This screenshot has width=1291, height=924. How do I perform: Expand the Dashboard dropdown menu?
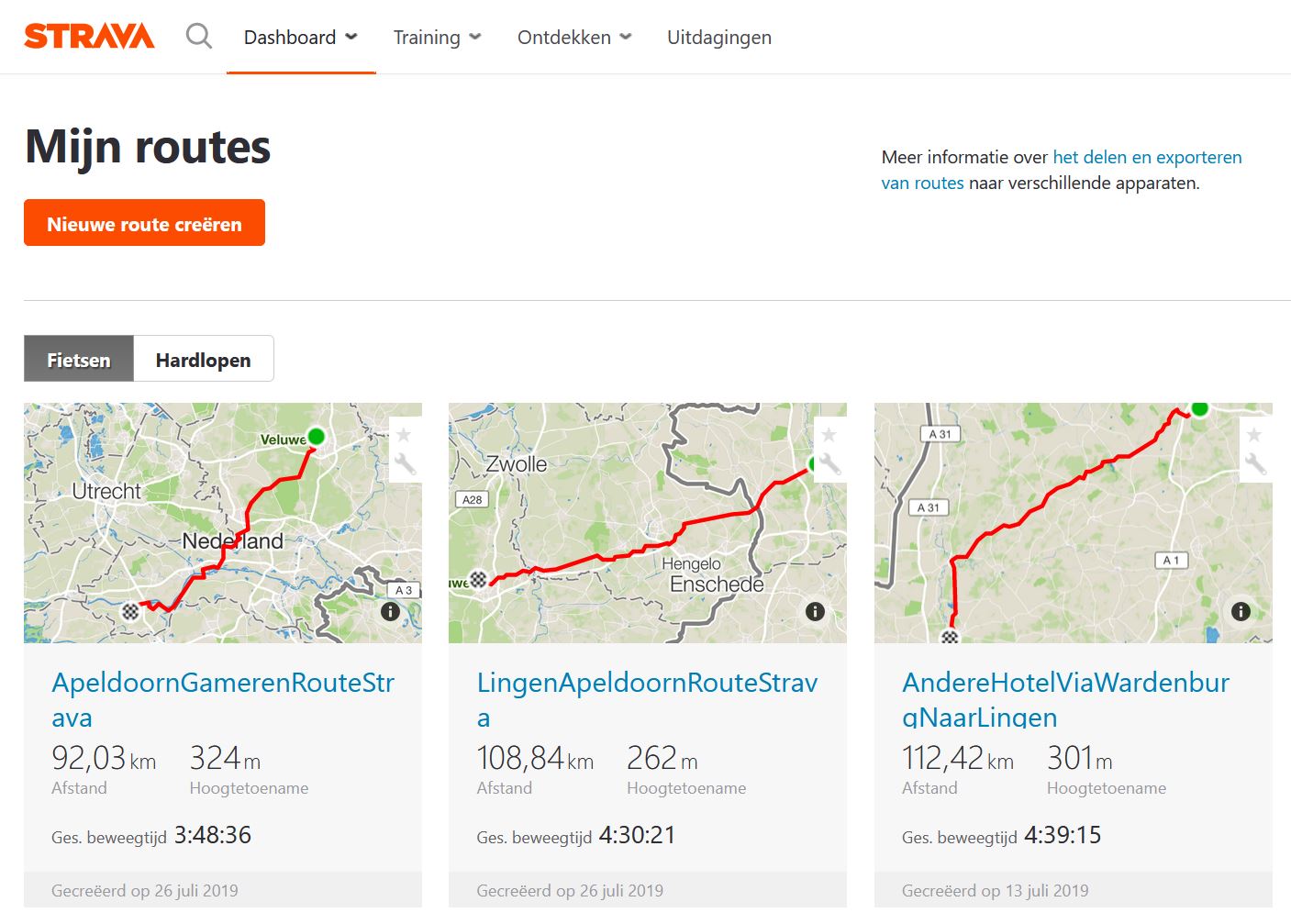tap(301, 38)
